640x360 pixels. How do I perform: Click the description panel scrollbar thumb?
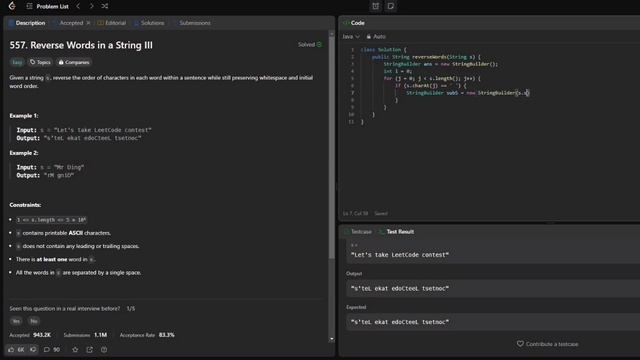(x=331, y=148)
